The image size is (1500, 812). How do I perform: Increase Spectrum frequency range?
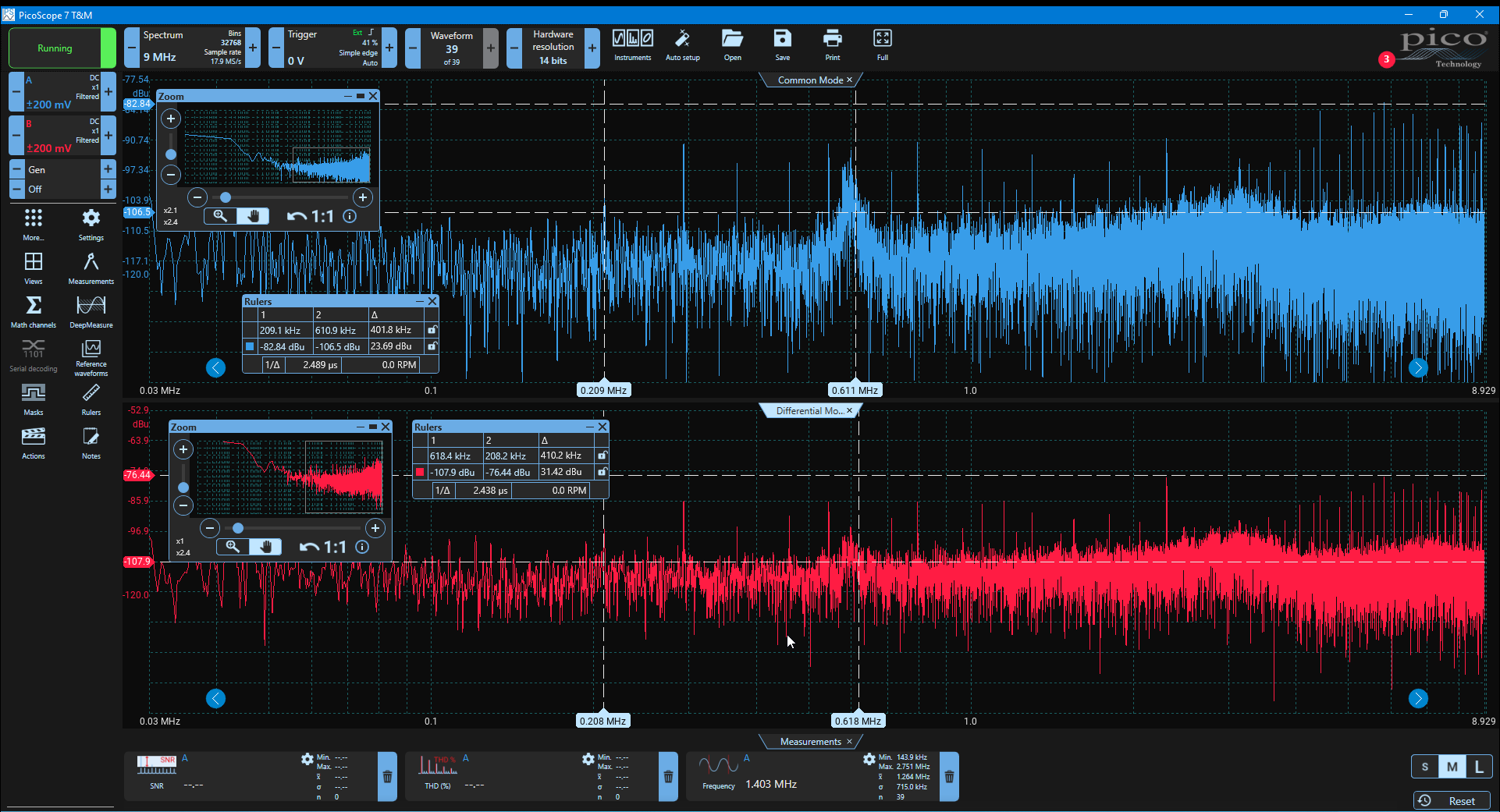[x=253, y=48]
